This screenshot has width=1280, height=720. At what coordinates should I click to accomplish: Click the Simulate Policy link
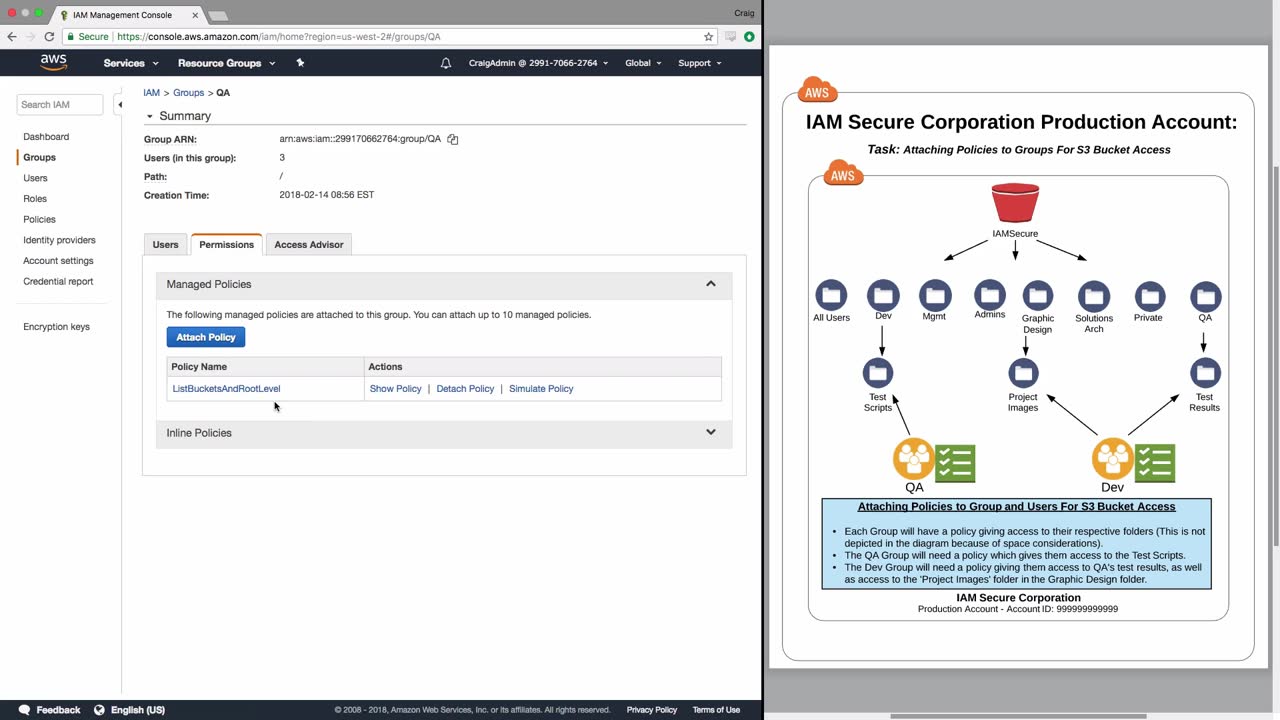[x=541, y=389]
